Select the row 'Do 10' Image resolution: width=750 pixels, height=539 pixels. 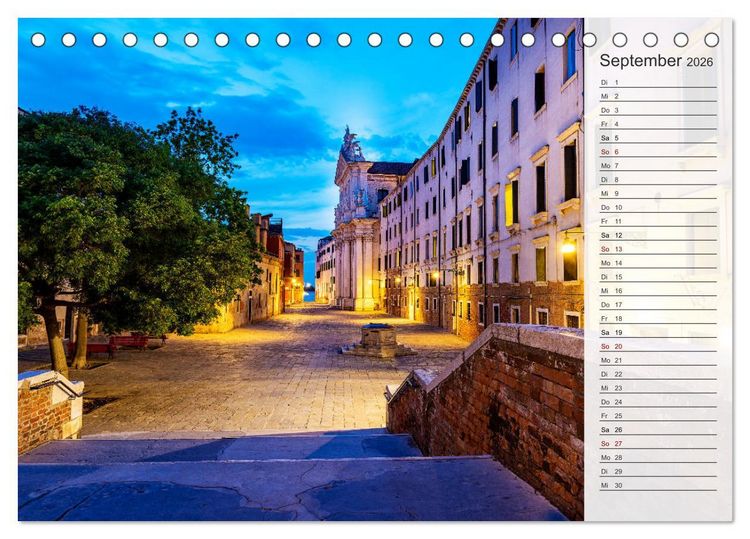click(x=658, y=207)
